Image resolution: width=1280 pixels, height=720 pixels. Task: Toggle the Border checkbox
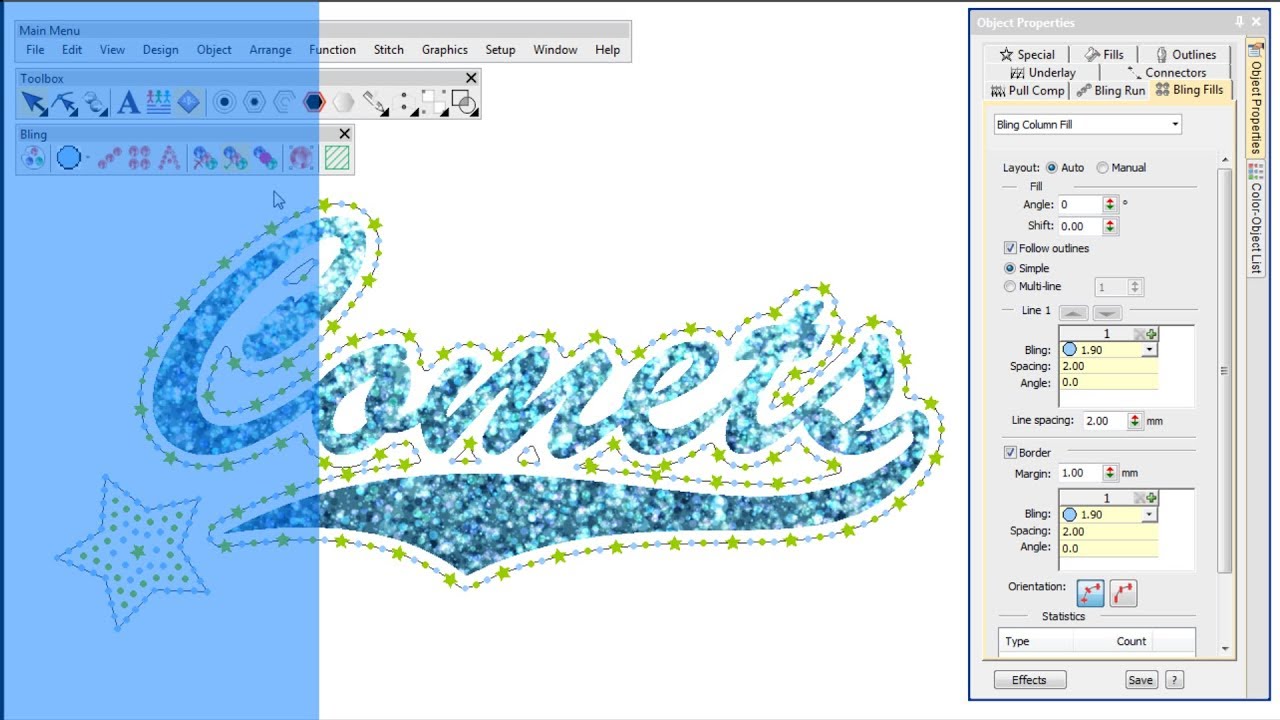[x=1010, y=453]
